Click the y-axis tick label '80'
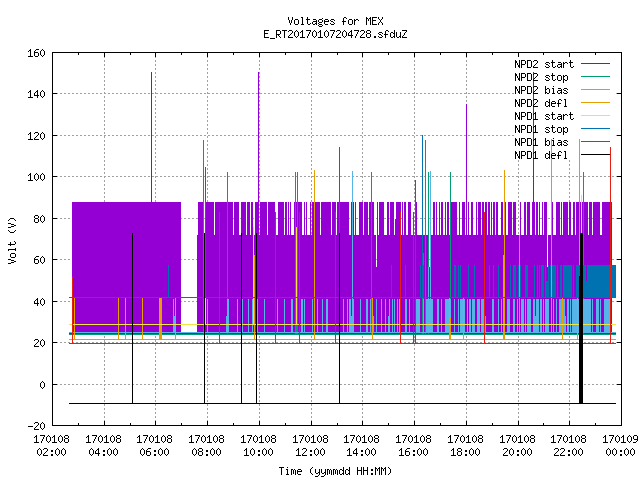The width and height of the screenshot is (640, 480). tap(39, 219)
